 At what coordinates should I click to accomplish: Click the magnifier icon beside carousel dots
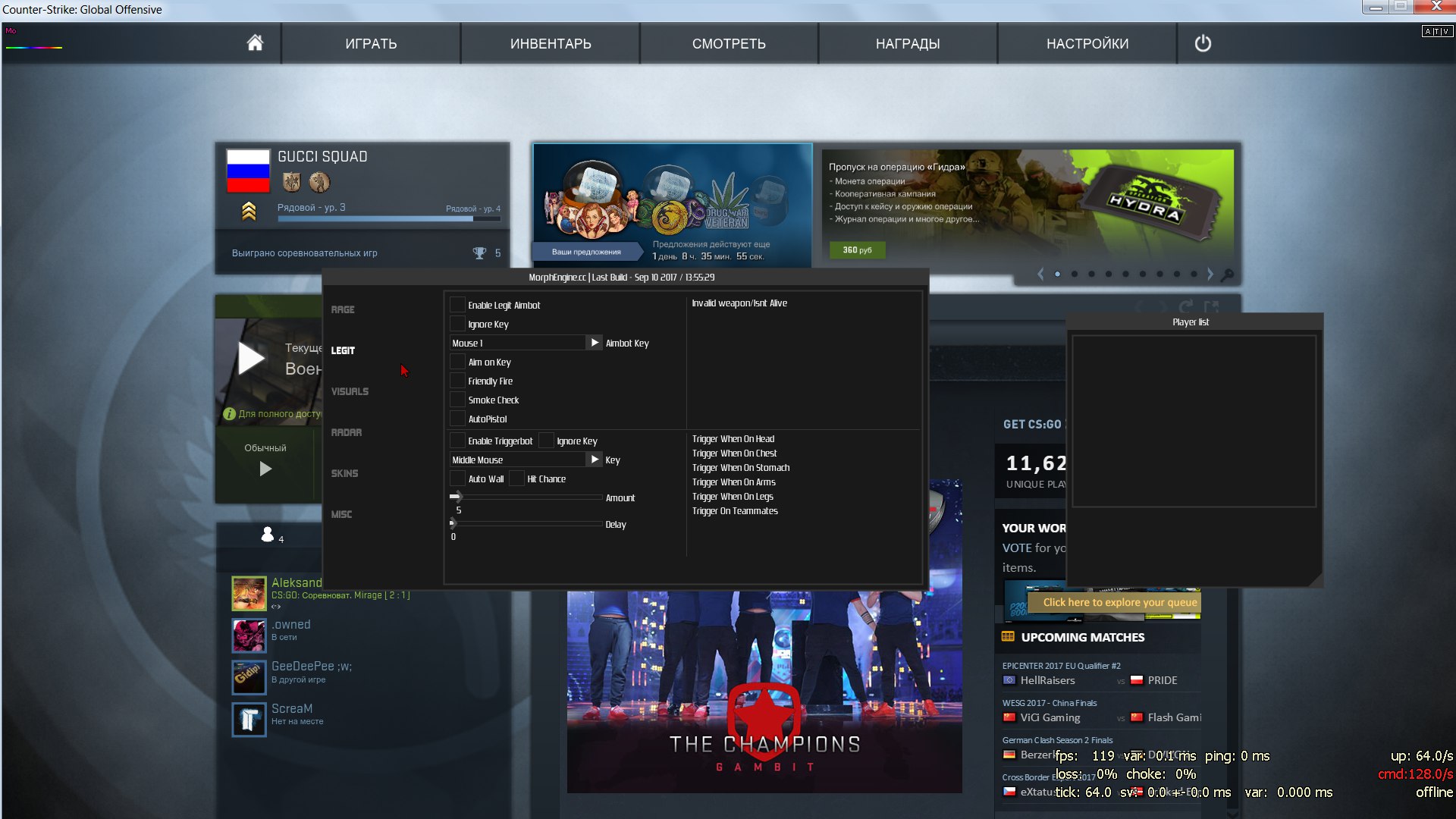pyautogui.click(x=1228, y=275)
